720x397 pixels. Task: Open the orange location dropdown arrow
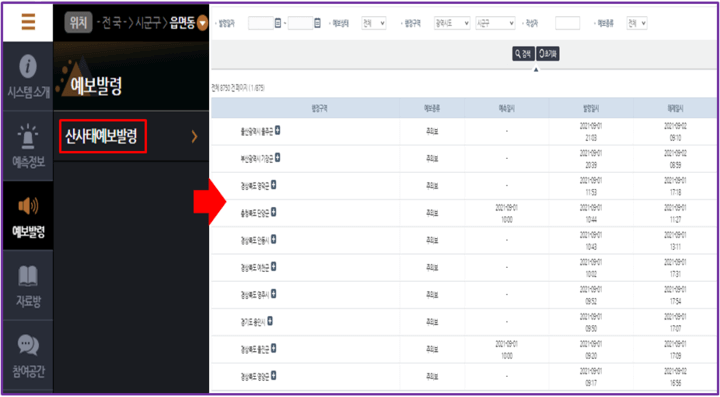pyautogui.click(x=202, y=24)
